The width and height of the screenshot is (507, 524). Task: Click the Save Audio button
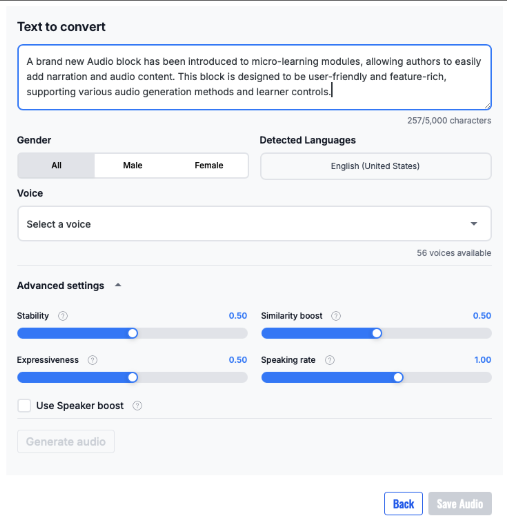(460, 504)
